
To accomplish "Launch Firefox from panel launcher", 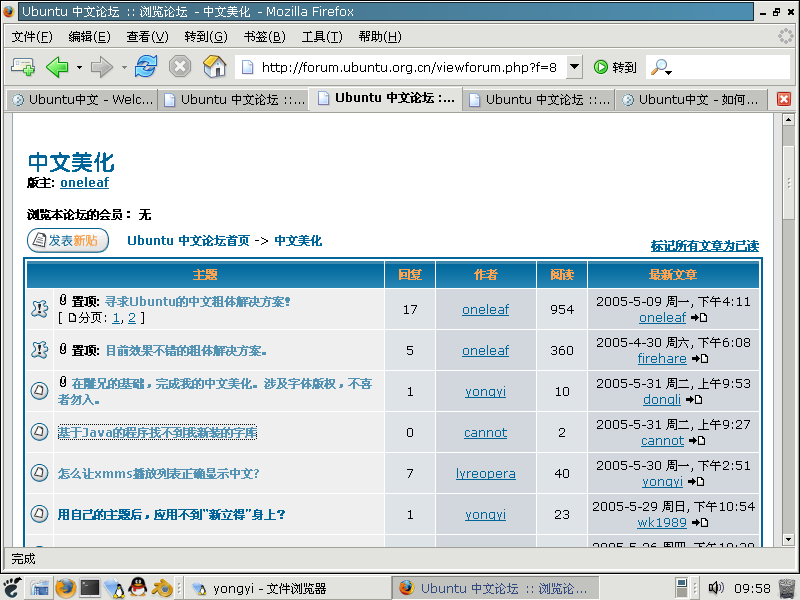I will tap(65, 588).
